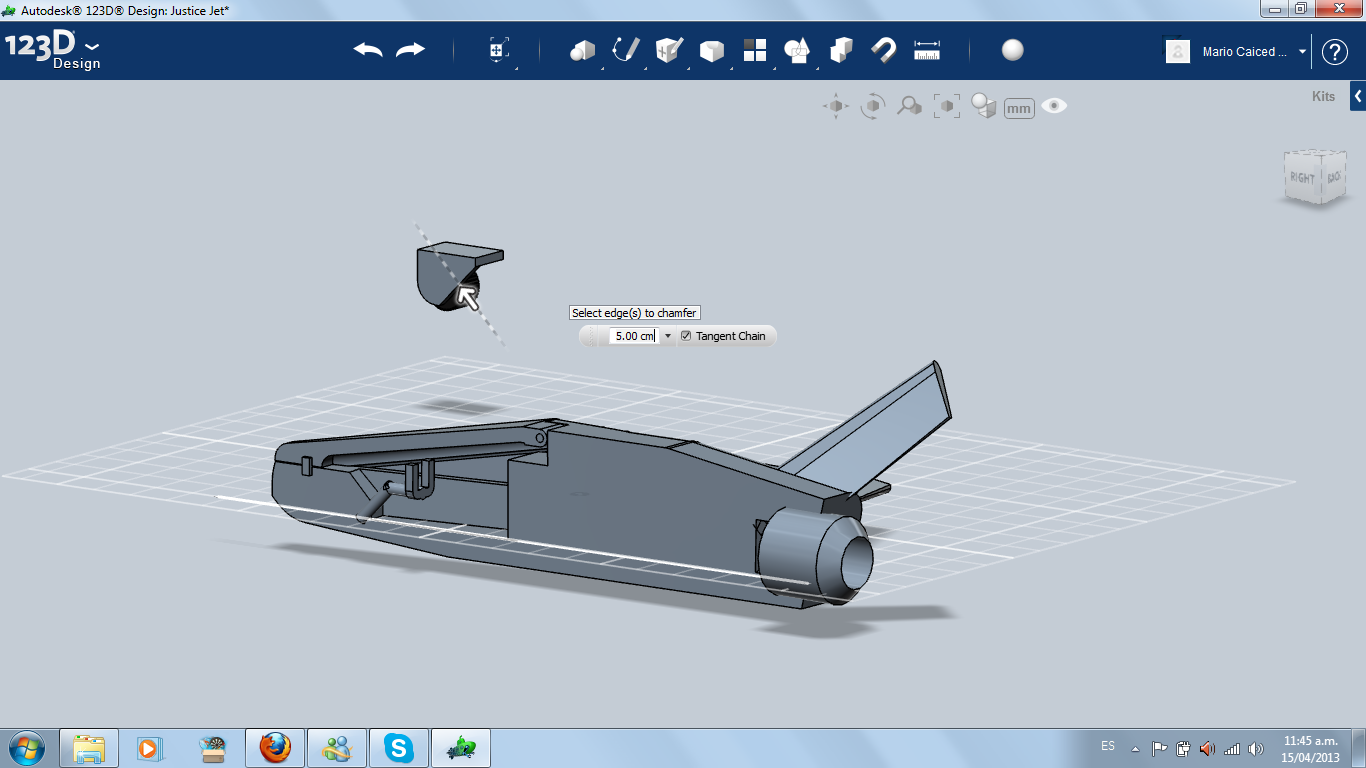Open the Modify tools menu
The image size is (1366, 768).
point(711,51)
